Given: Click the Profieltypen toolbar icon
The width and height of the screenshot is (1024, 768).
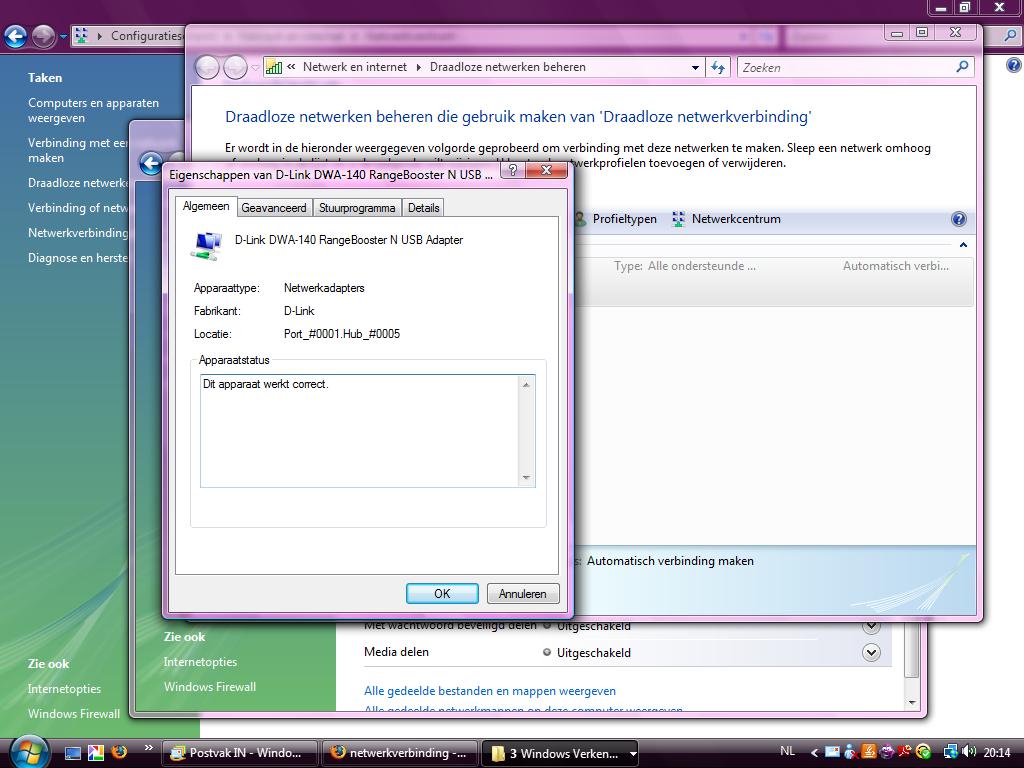Looking at the screenshot, I should [x=579, y=219].
